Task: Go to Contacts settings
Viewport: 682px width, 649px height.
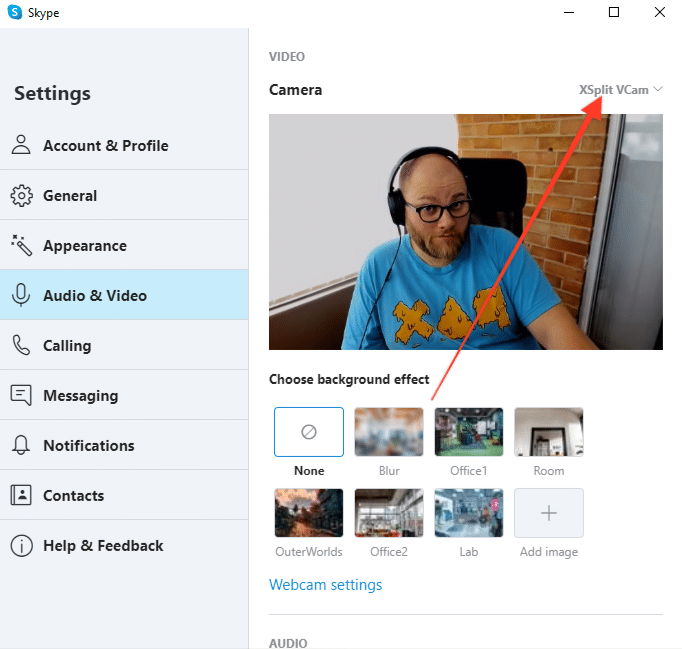Action: pyautogui.click(x=124, y=495)
